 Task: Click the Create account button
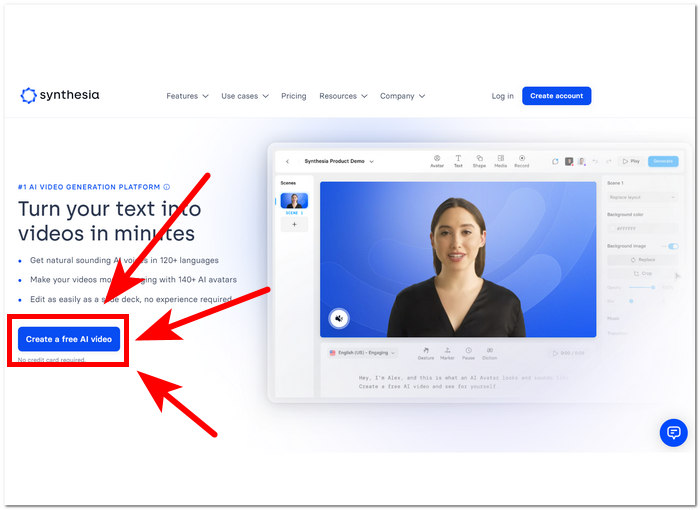tap(556, 96)
